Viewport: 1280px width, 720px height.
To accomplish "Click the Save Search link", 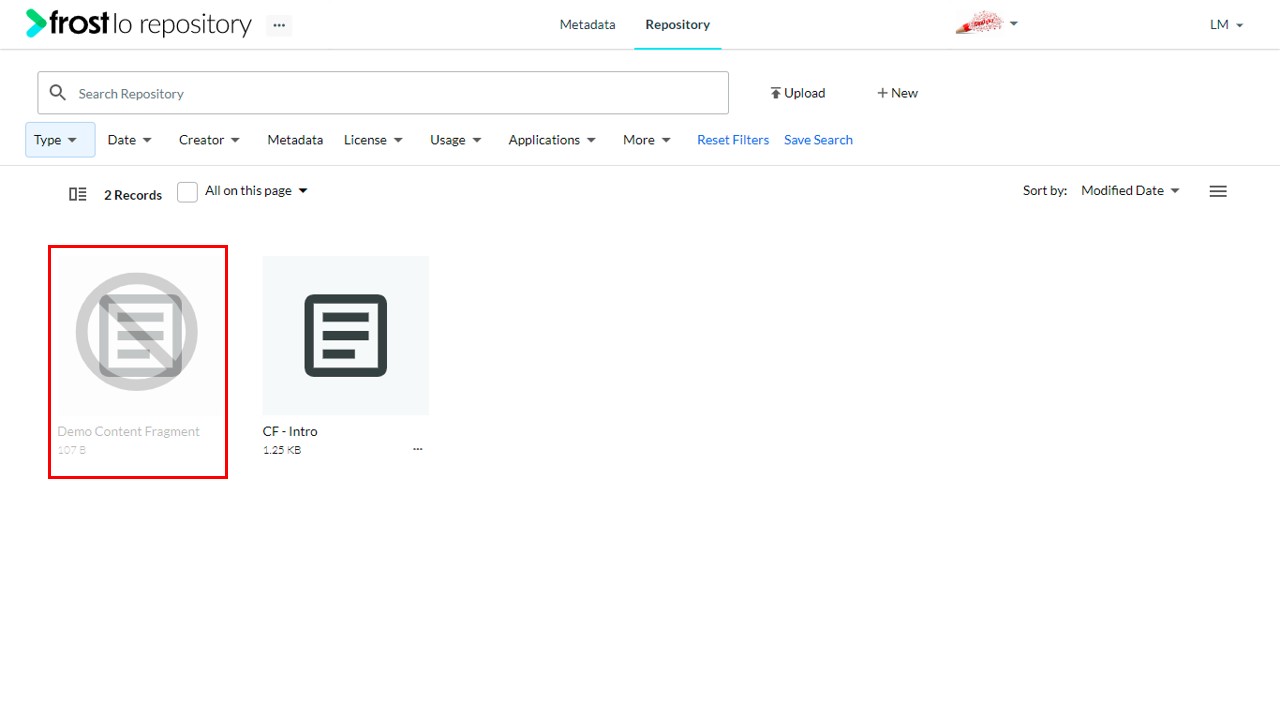I will pyautogui.click(x=818, y=140).
